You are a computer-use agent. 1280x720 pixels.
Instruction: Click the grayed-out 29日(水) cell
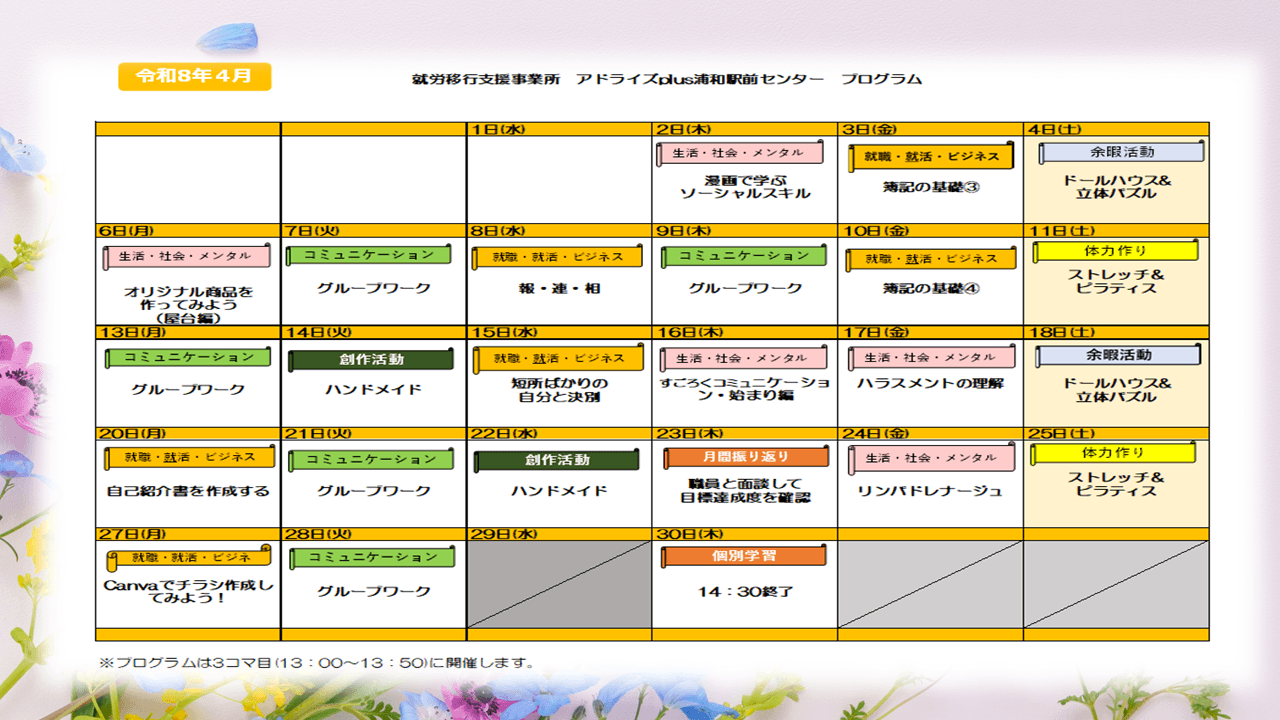(x=558, y=584)
